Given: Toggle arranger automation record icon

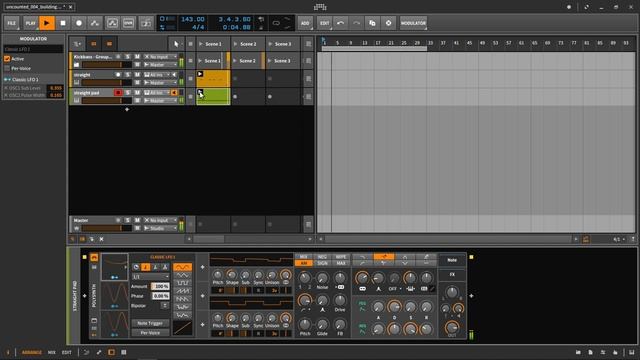Looking at the screenshot, I should pyautogui.click(x=112, y=23).
